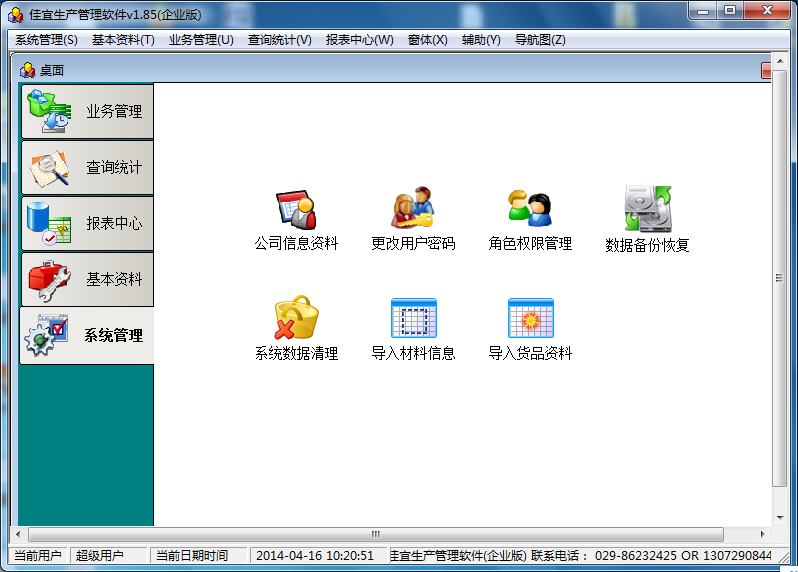Open the 报表中心(W) menu
The height and width of the screenshot is (572, 798).
(x=359, y=40)
